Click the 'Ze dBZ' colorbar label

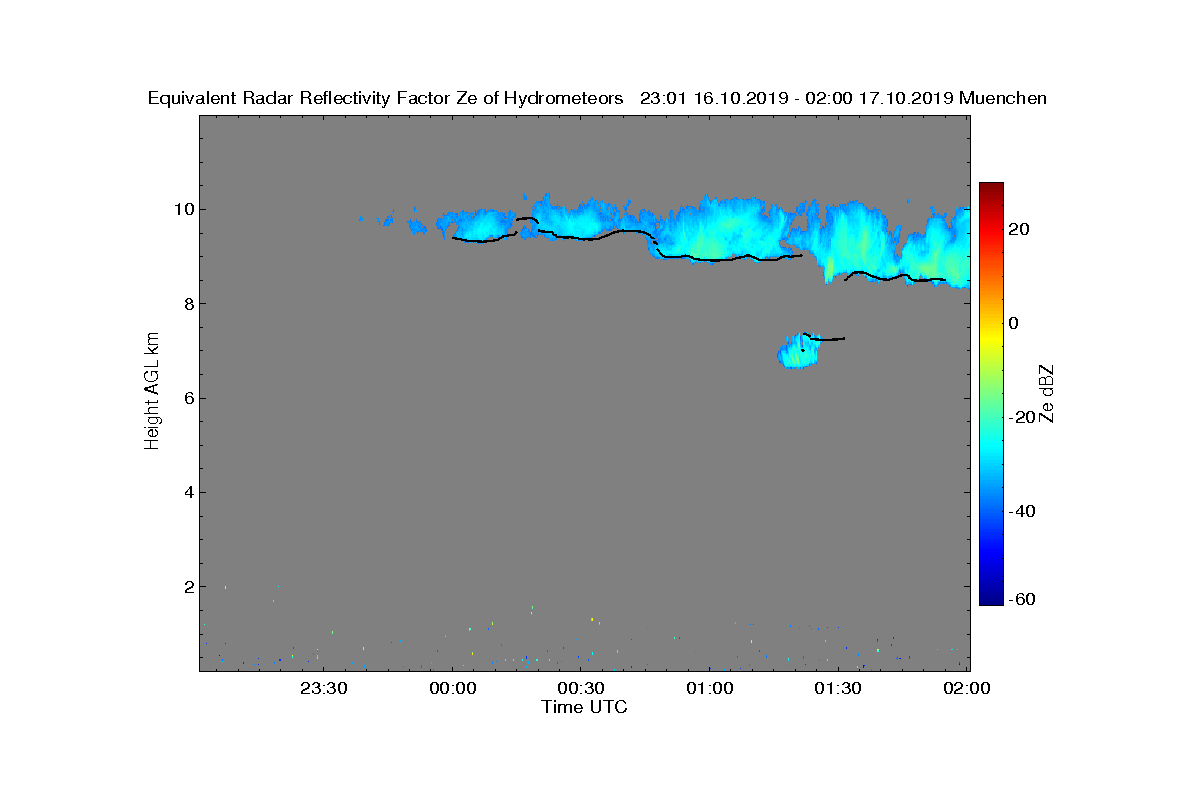[1048, 393]
